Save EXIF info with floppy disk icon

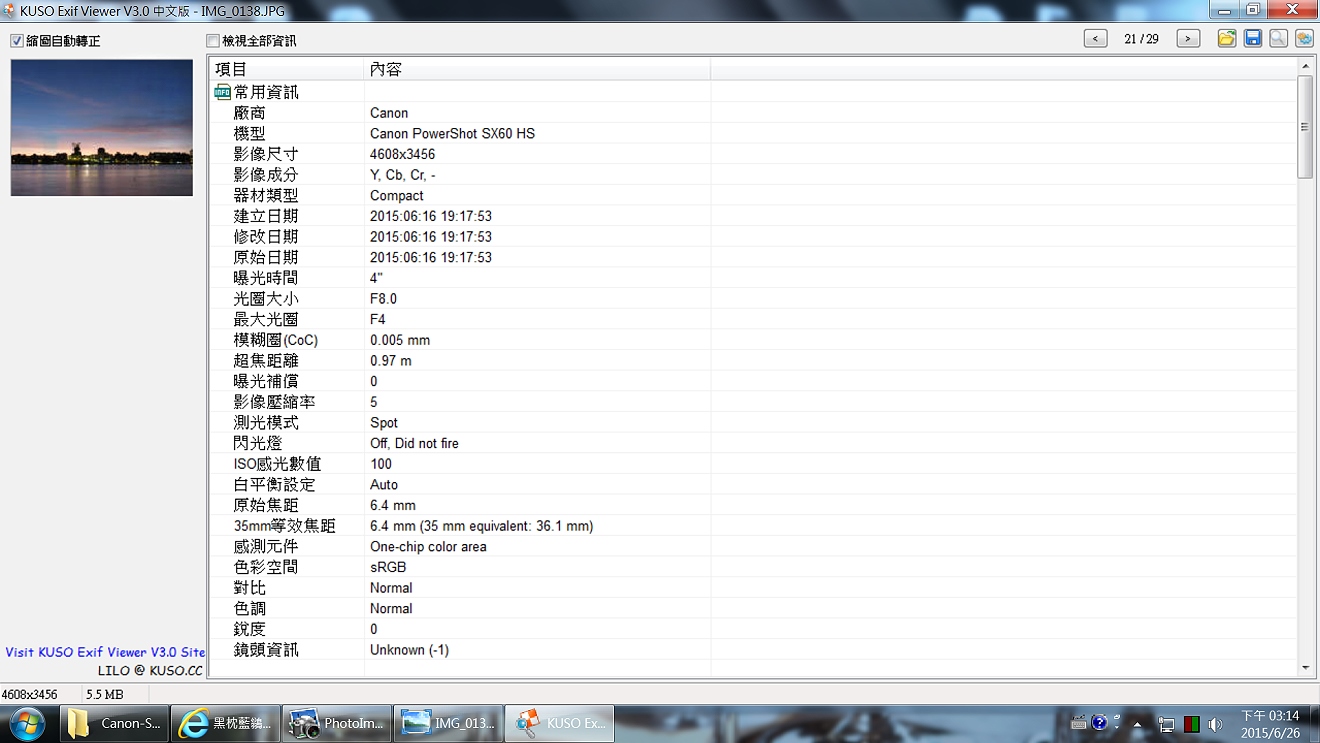pyautogui.click(x=1253, y=39)
